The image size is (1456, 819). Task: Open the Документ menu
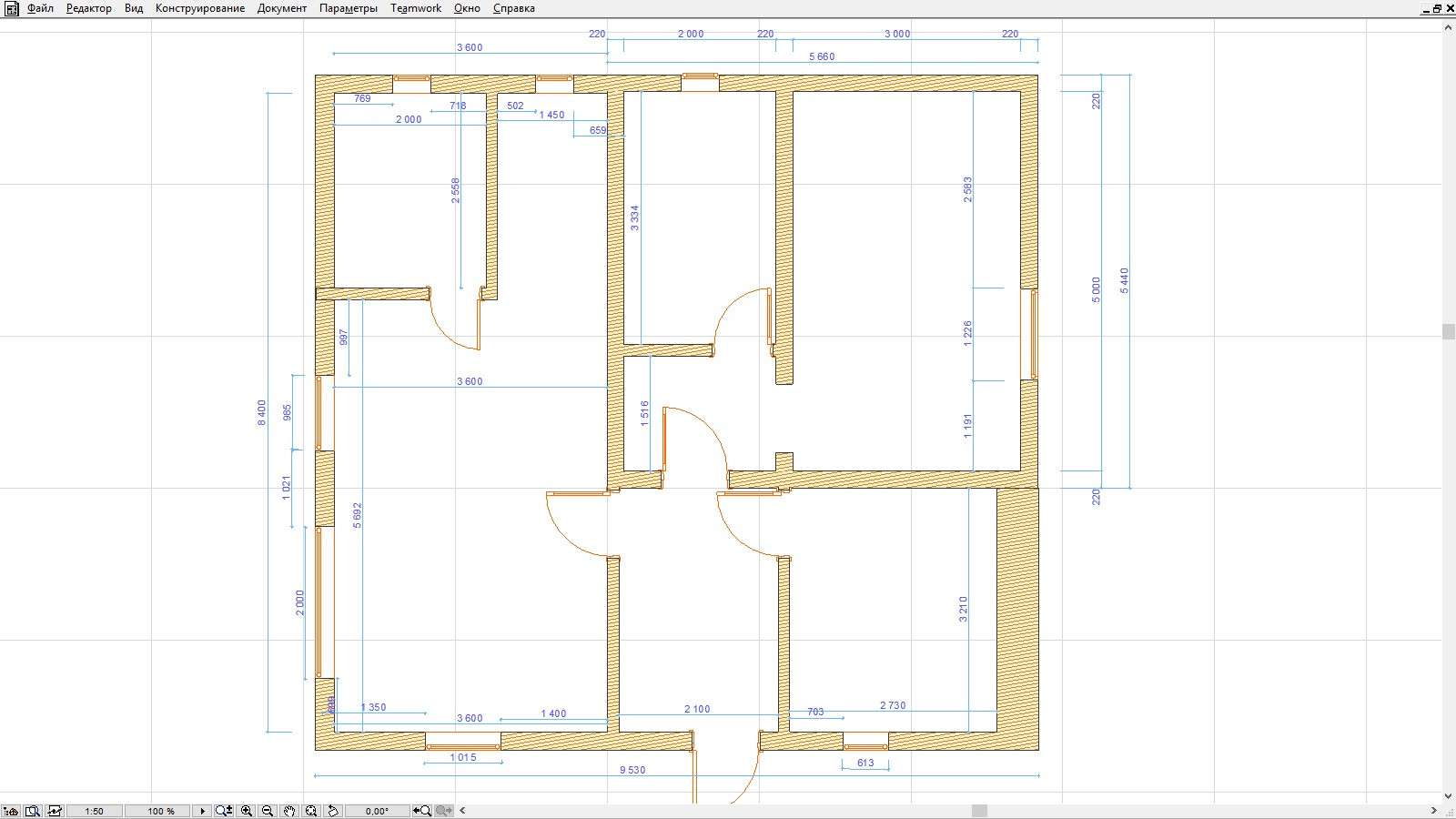coord(282,8)
